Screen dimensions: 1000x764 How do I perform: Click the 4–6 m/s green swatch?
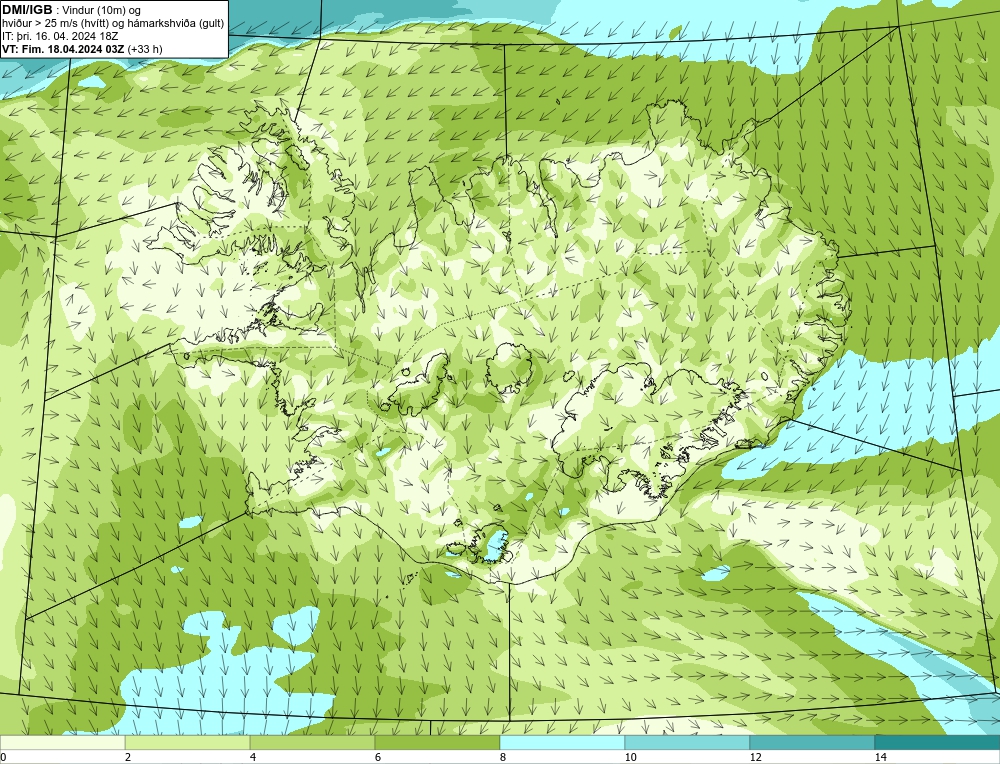coord(312,742)
